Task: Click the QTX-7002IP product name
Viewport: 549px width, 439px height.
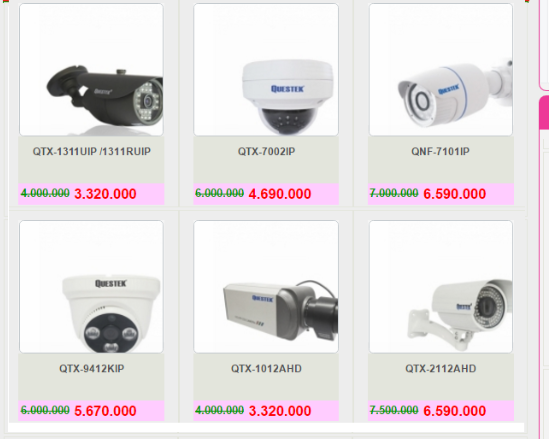Action: 266,152
